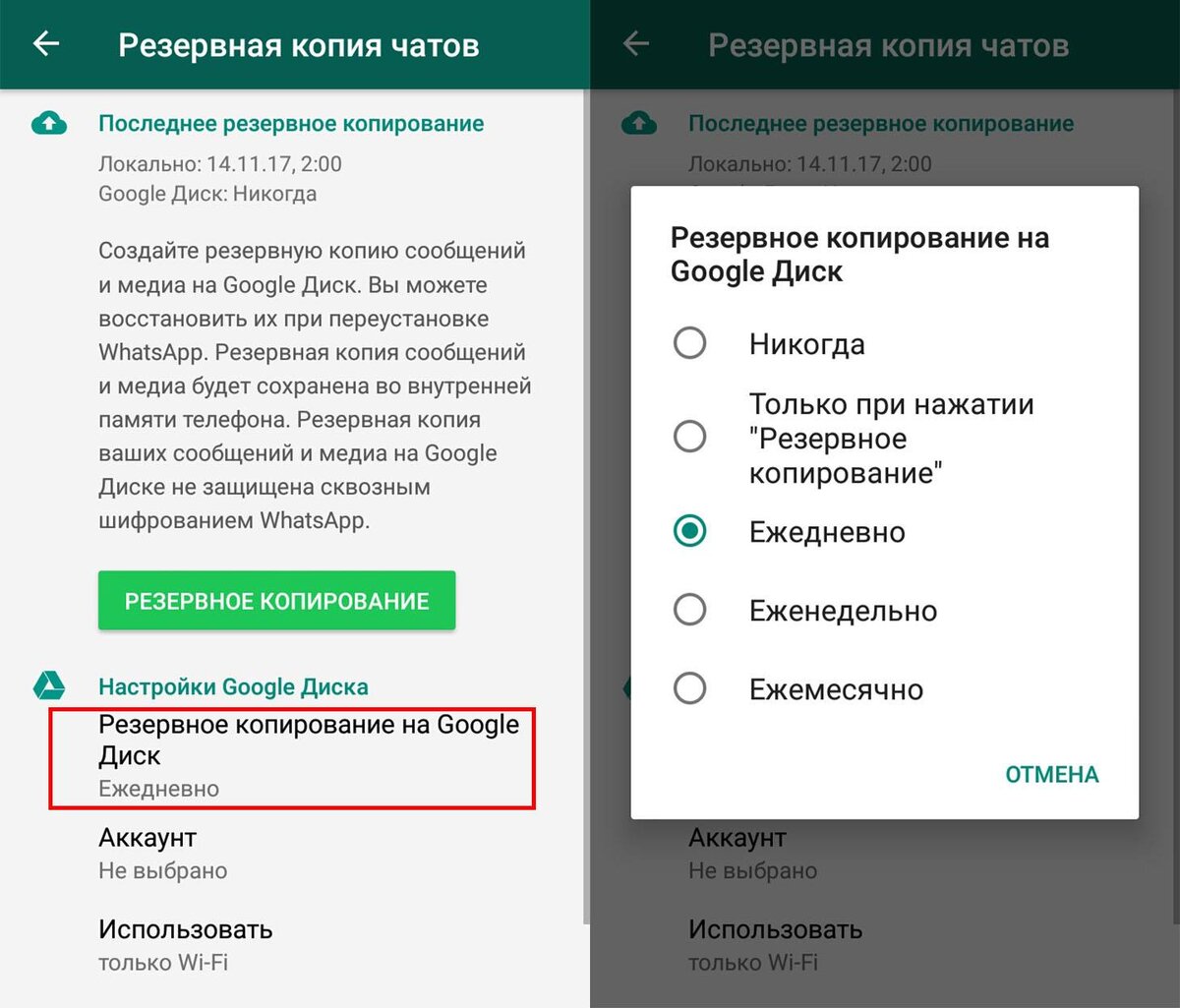Click the green "РЕЗЕРВНОЕ КОПИРОВАНИЕ" button
The height and width of the screenshot is (1008, 1180).
point(276,601)
